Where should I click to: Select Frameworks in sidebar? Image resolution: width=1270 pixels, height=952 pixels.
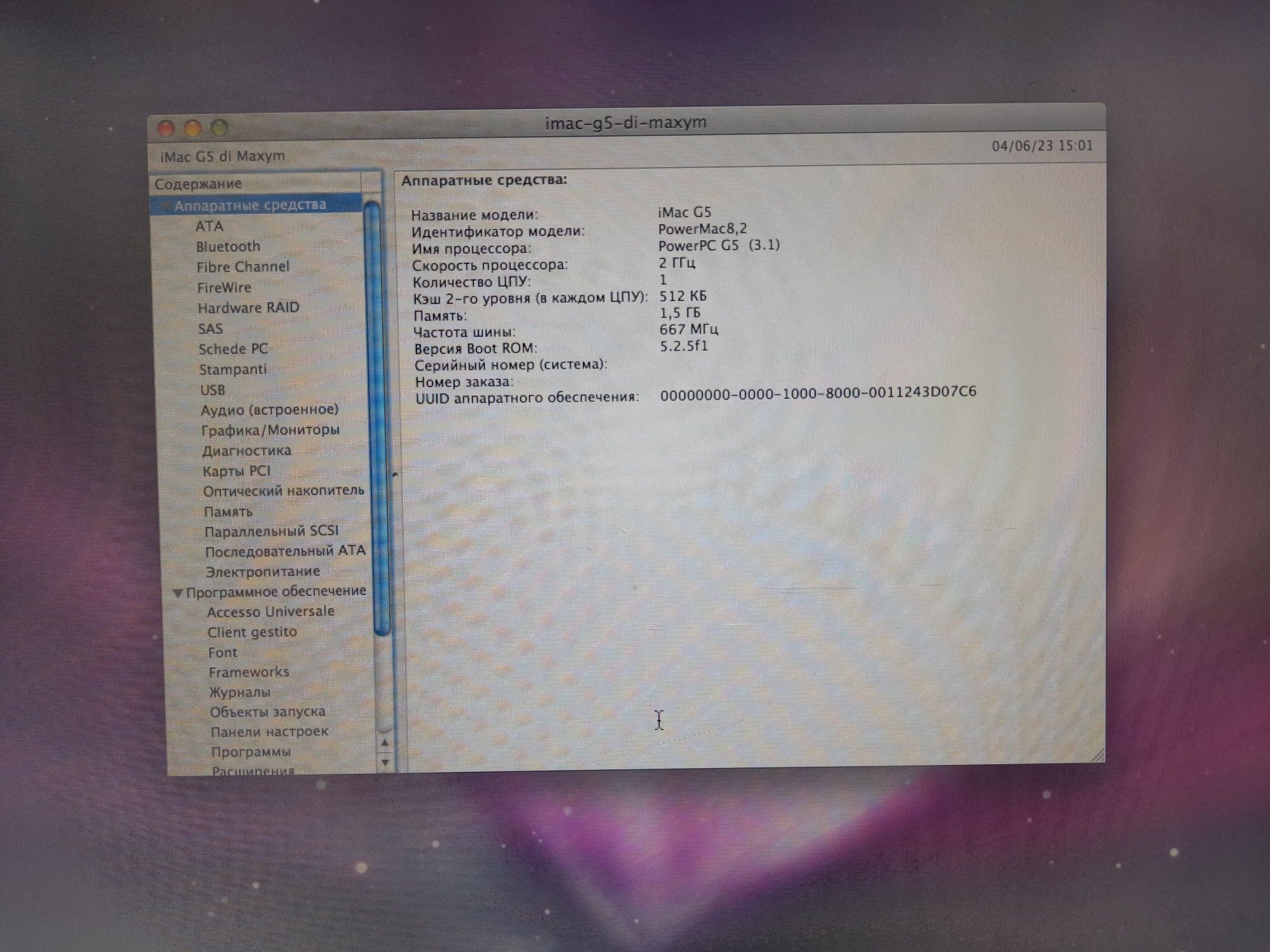(249, 671)
